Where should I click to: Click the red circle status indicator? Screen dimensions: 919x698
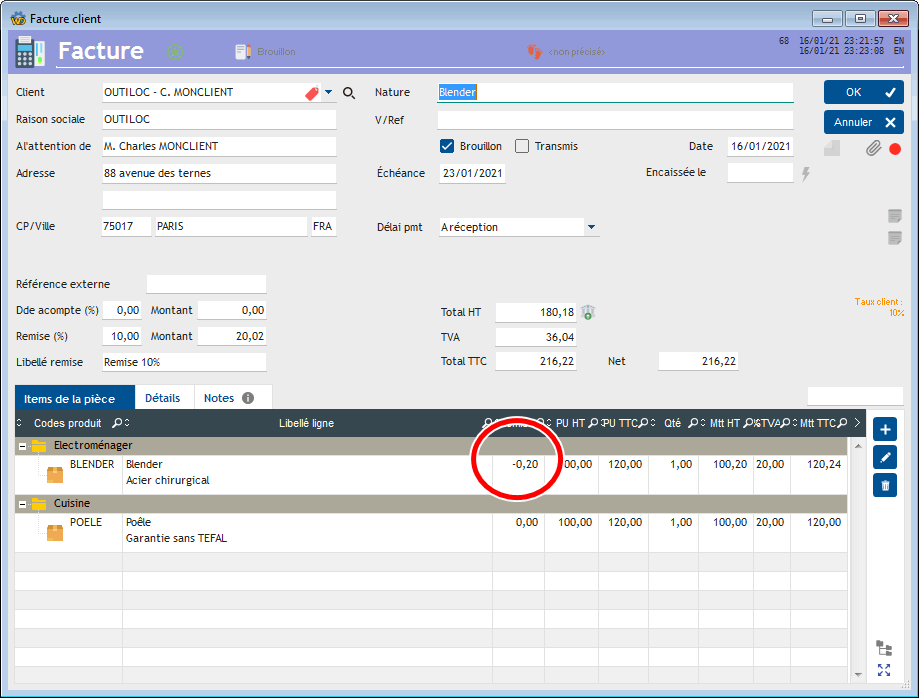[895, 149]
